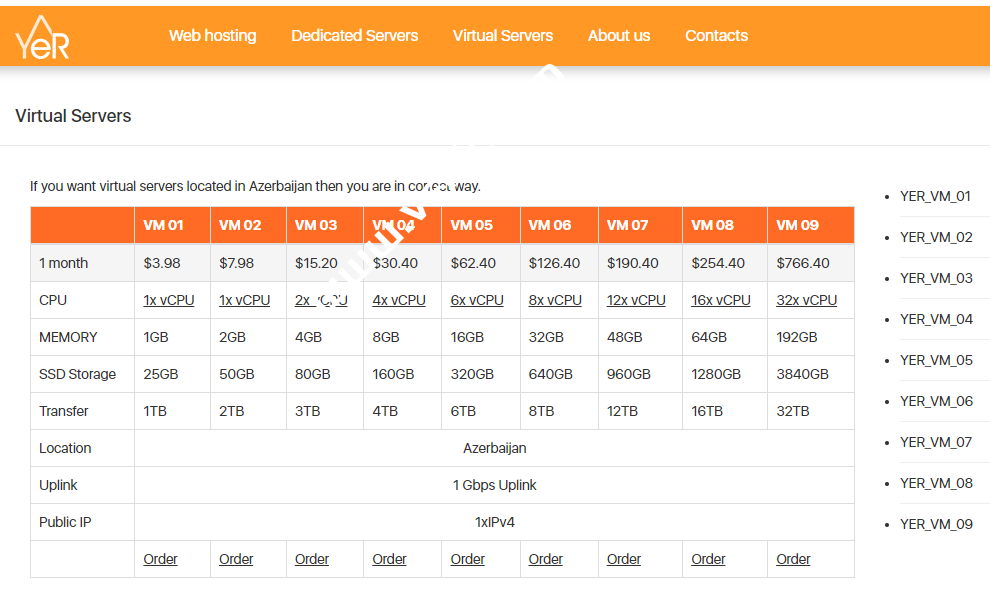The image size is (990, 590).
Task: Select YER_VM_01 in the sidebar
Action: coord(936,196)
